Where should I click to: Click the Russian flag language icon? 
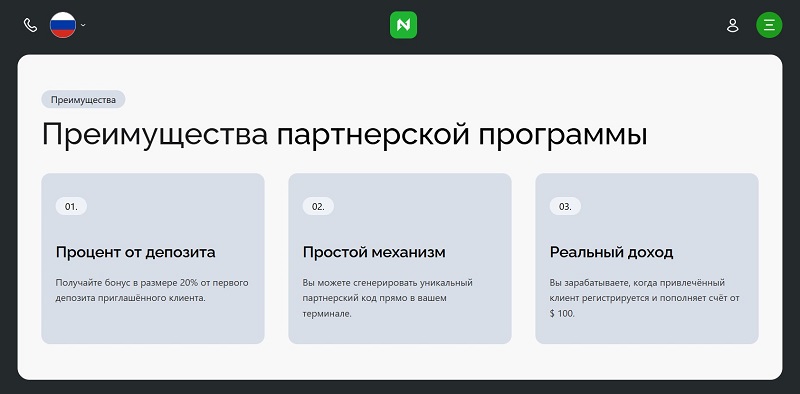click(63, 25)
